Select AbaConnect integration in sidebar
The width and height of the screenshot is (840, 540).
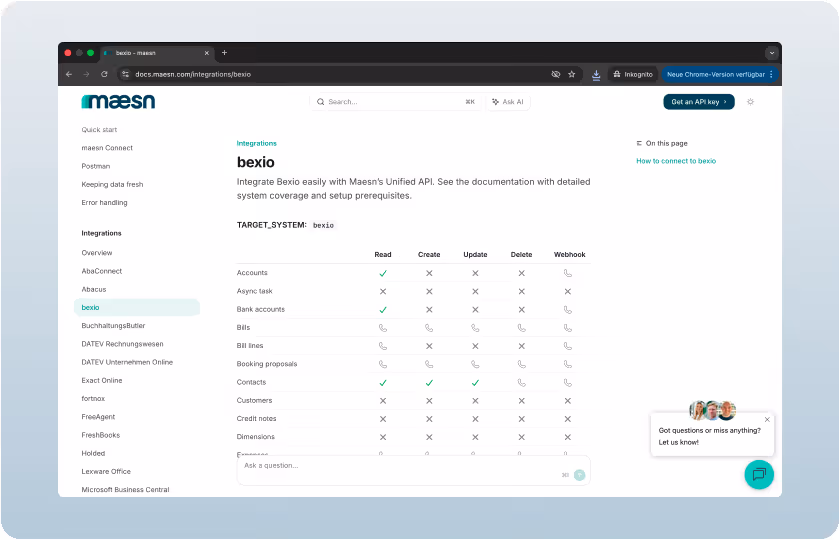click(102, 271)
